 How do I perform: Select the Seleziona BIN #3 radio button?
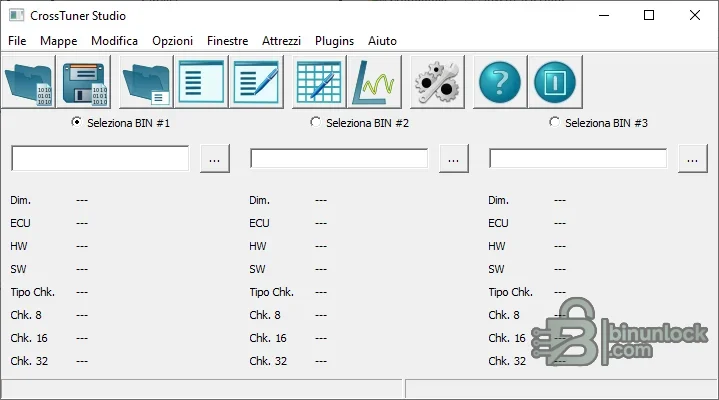coord(554,122)
